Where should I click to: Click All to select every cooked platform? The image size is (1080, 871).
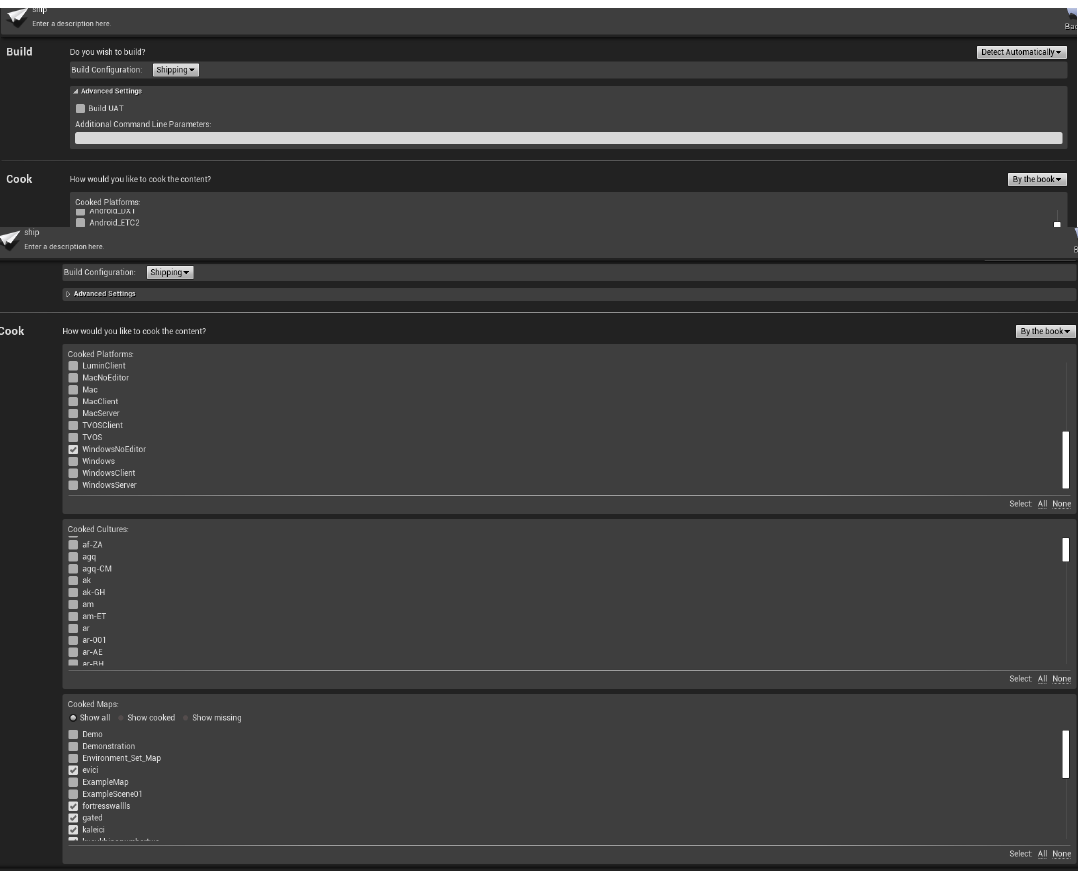[1042, 503]
